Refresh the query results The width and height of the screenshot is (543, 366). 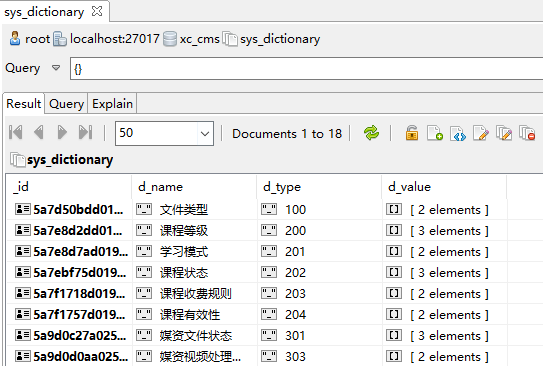(371, 133)
